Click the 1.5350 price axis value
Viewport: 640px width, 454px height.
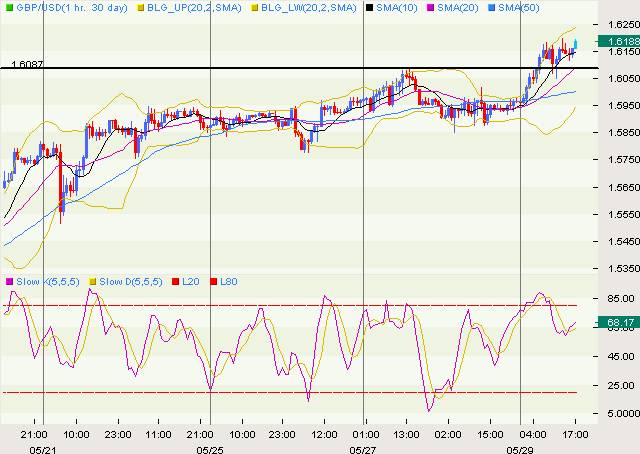coord(624,268)
